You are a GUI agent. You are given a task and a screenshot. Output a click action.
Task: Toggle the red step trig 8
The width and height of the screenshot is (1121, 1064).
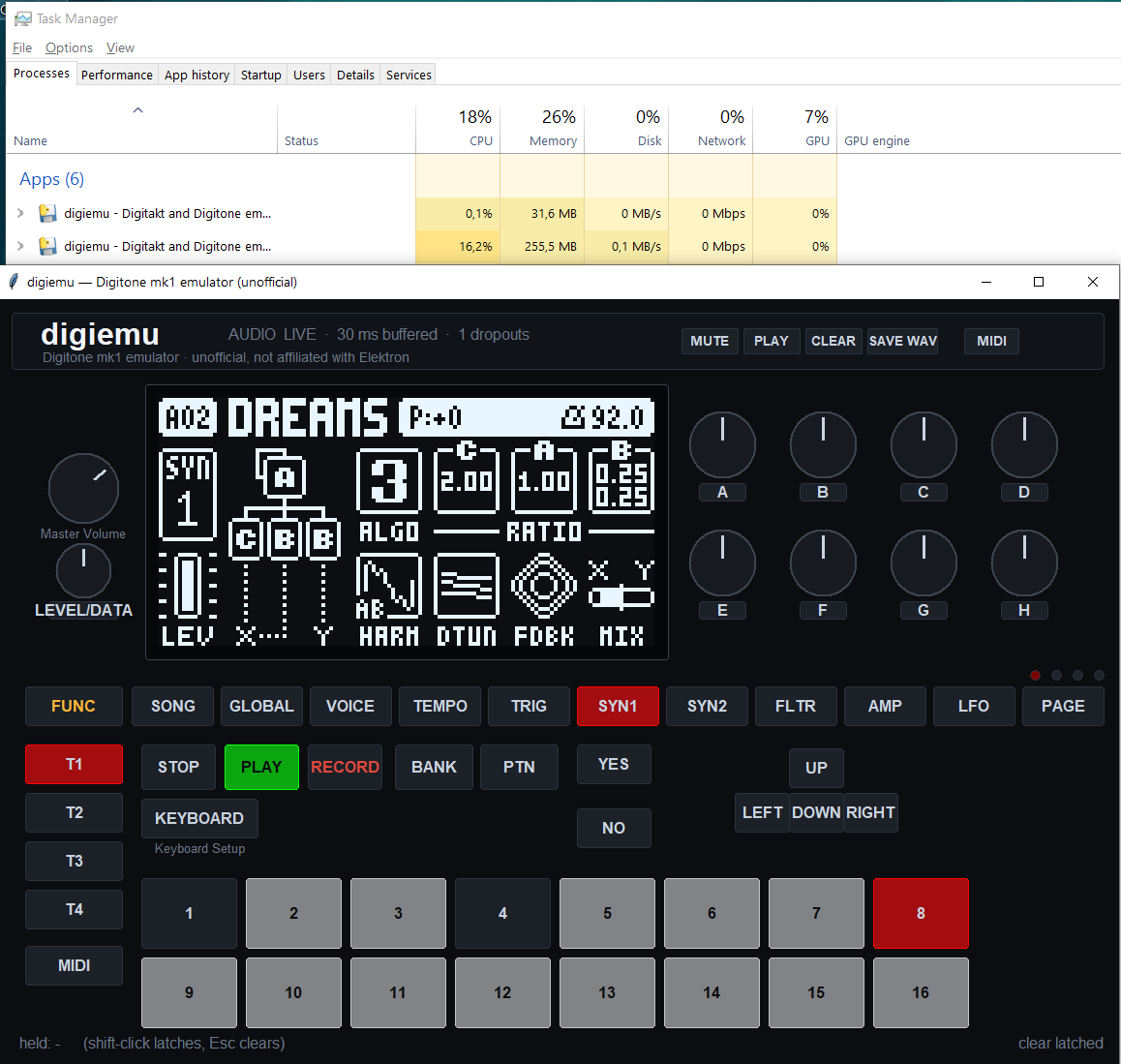921,913
